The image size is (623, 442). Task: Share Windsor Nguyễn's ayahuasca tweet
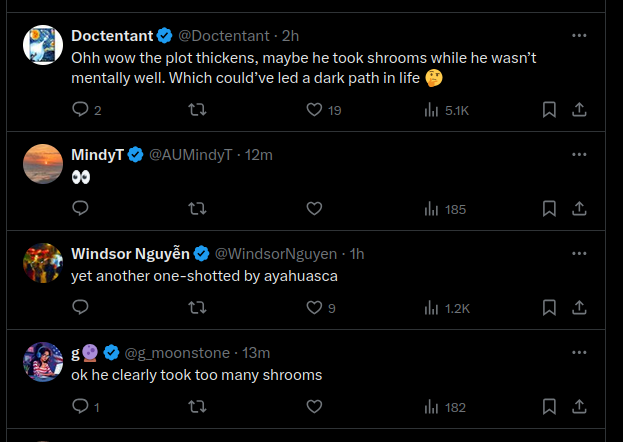coord(579,307)
